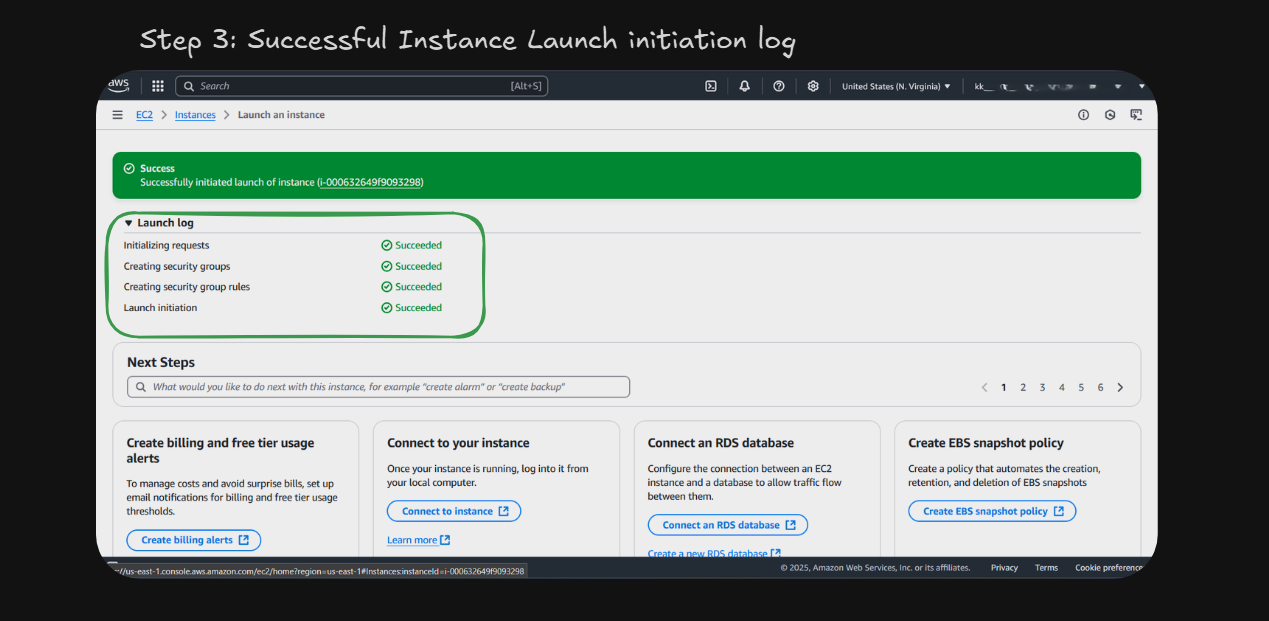Go to next page of next steps
Viewport: 1269px width, 621px height.
pyautogui.click(x=1120, y=387)
